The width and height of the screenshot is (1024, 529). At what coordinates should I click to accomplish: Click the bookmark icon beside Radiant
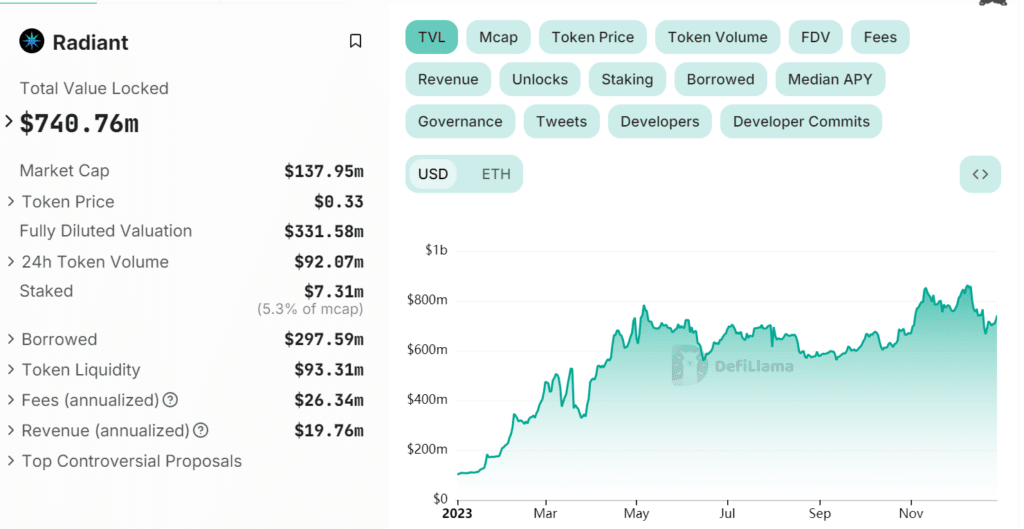(x=355, y=41)
